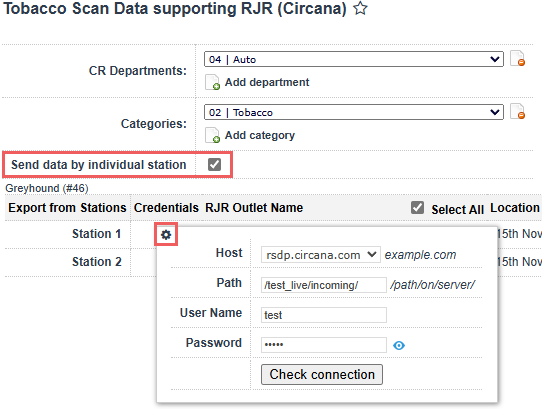Click the Categories label
This screenshot has height=409, width=542.
pos(153,124)
